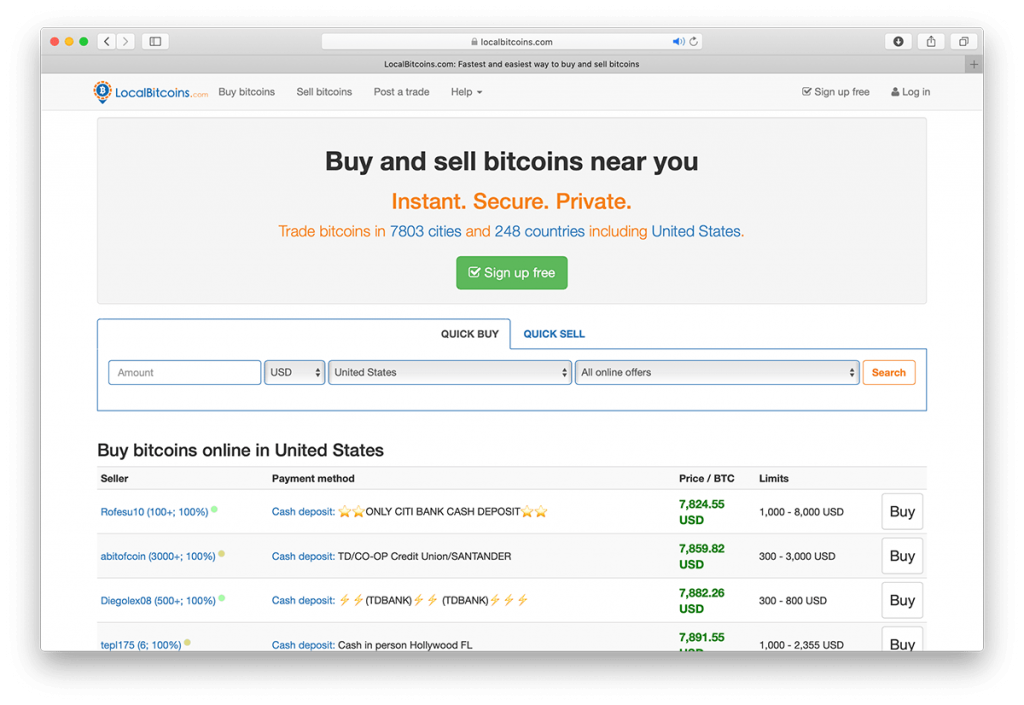Click the 300 - 3,000 USD limits text
Screen dimensions: 1024x705
click(797, 557)
